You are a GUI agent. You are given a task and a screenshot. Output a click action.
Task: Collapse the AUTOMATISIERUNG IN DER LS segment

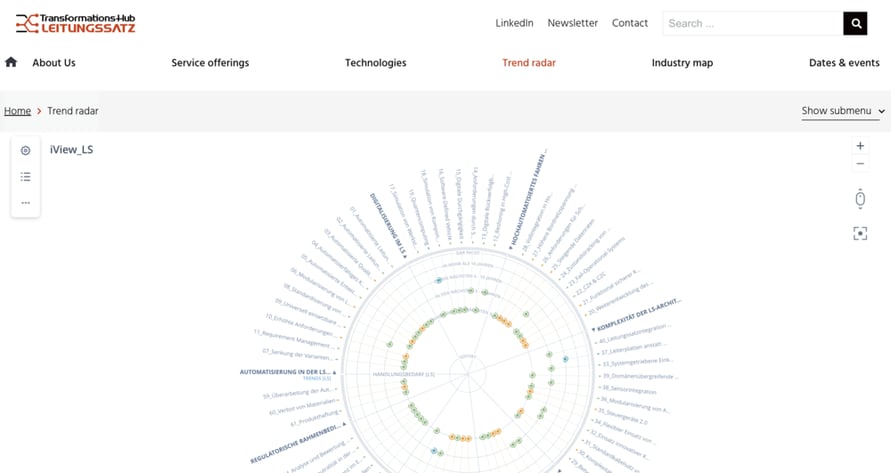pos(288,372)
